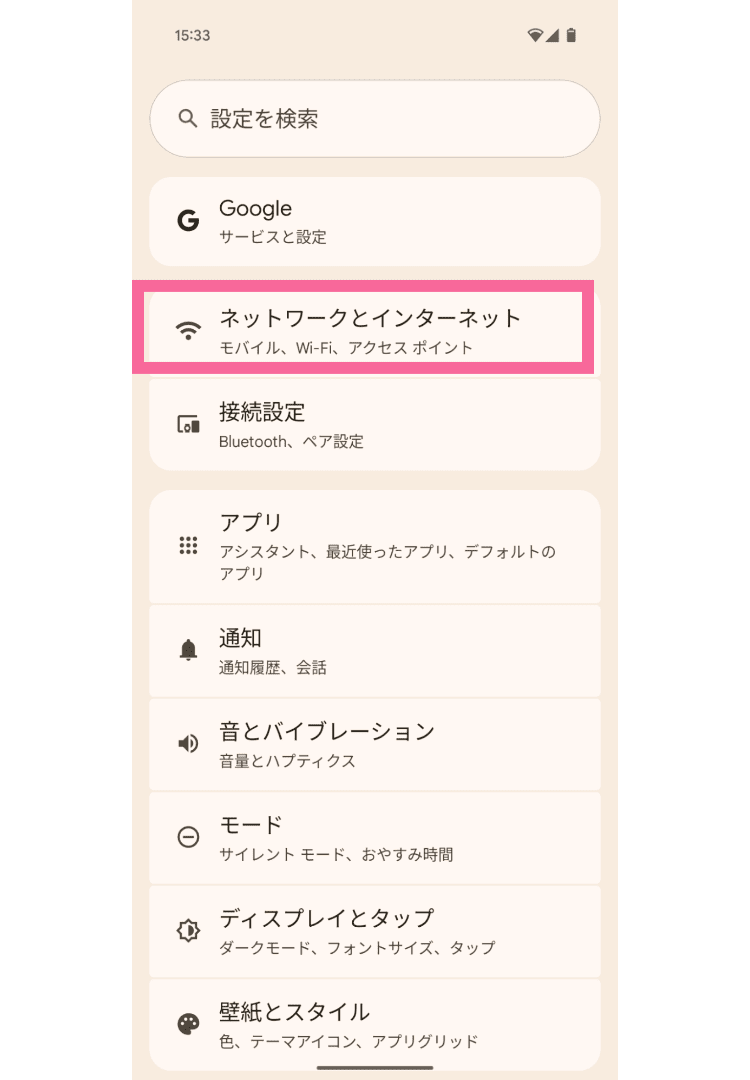
Task: Tap the notification bell icon
Action: [x=188, y=650]
